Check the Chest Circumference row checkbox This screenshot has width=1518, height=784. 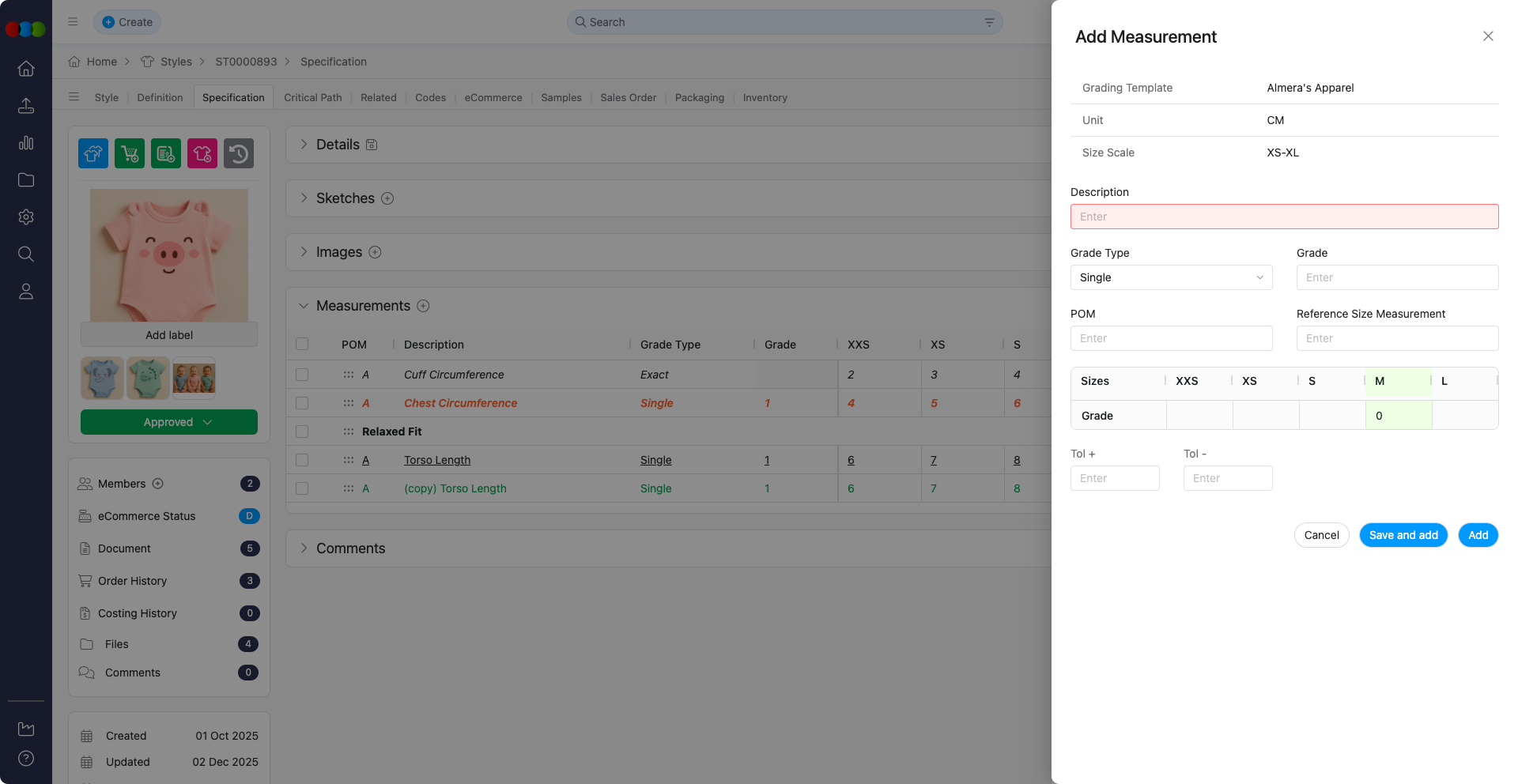(x=301, y=403)
